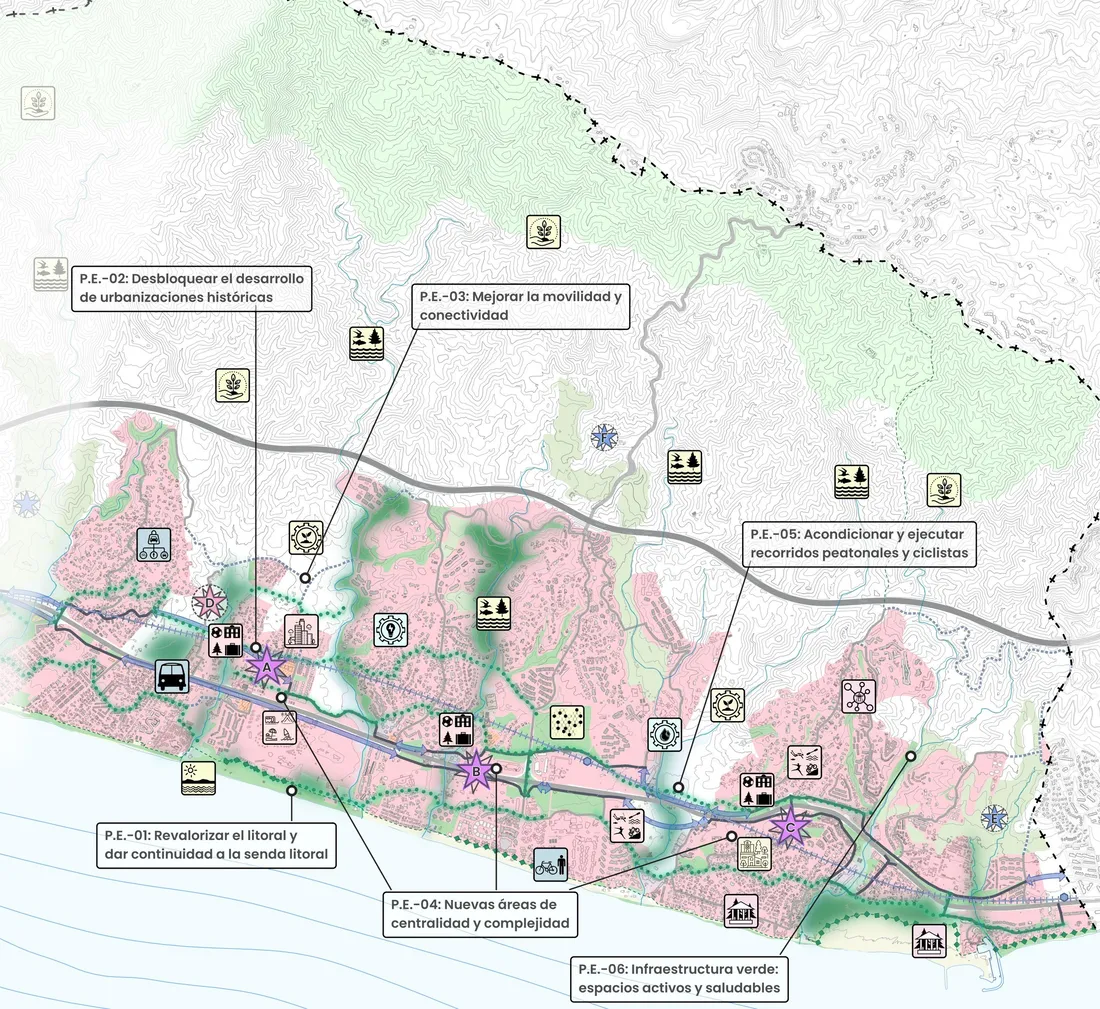Select the water drop gear icon
Viewport: 1100px width, 1009px height.
coord(664,734)
